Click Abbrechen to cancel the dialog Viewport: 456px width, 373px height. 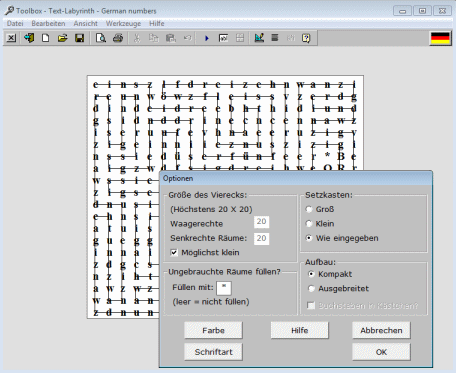381,330
